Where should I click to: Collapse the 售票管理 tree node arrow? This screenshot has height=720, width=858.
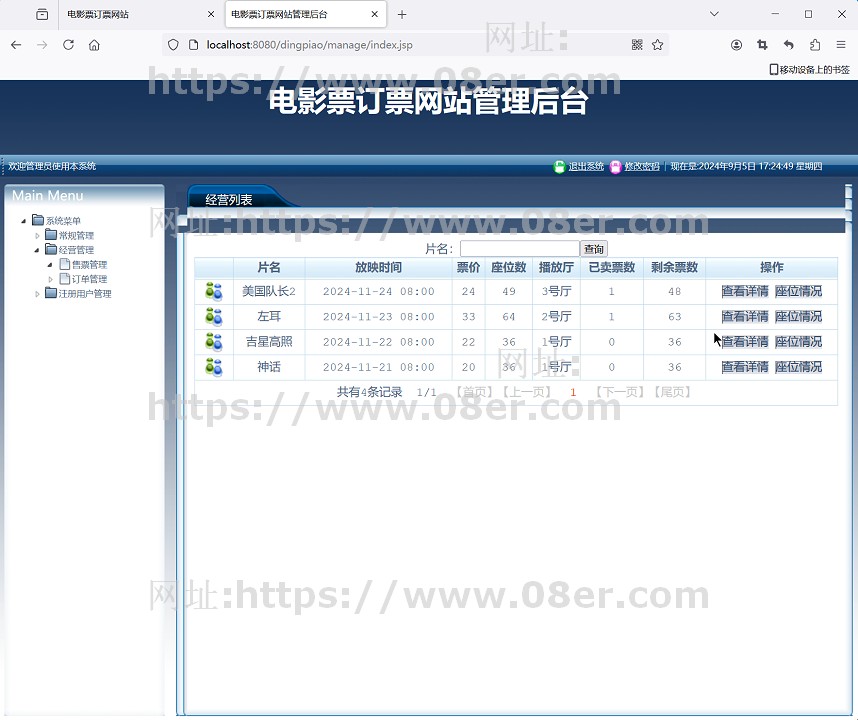50,265
